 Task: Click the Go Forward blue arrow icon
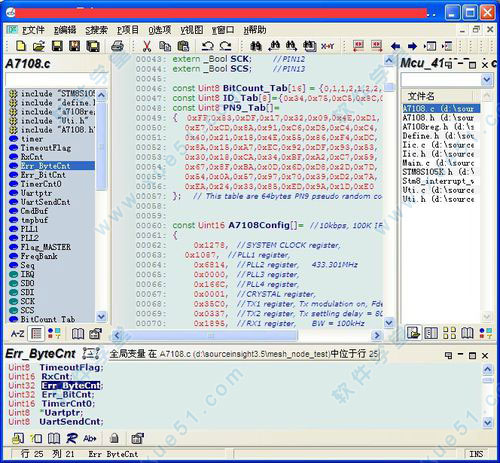tap(412, 46)
